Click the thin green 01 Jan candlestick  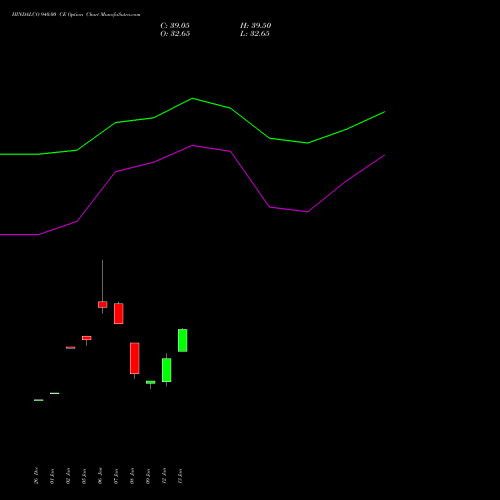[55, 393]
